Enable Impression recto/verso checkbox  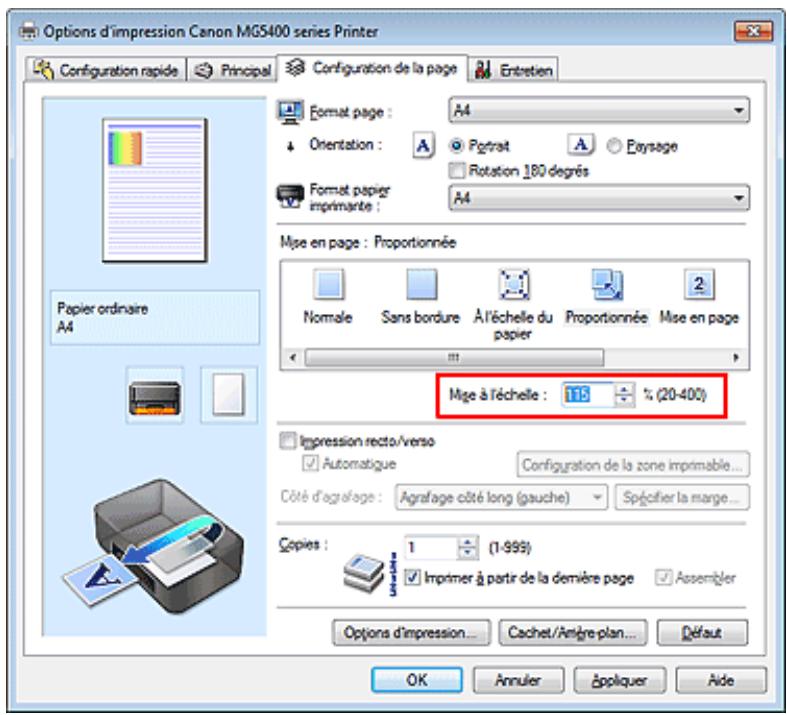(288, 441)
